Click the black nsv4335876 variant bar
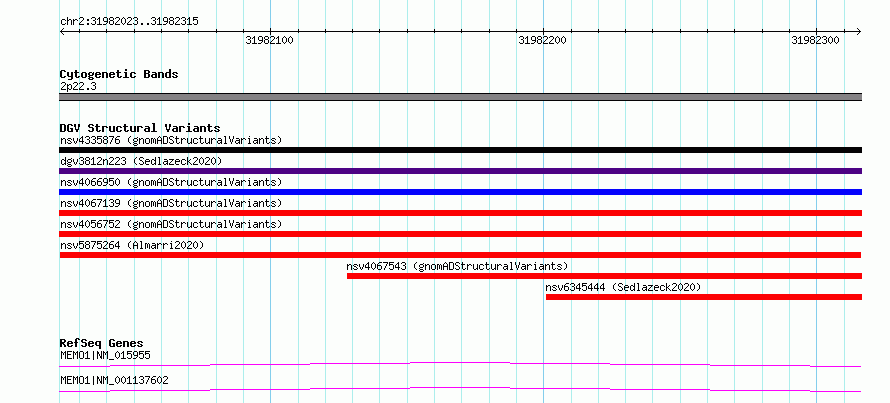This screenshot has width=890, height=403. pyautogui.click(x=460, y=150)
